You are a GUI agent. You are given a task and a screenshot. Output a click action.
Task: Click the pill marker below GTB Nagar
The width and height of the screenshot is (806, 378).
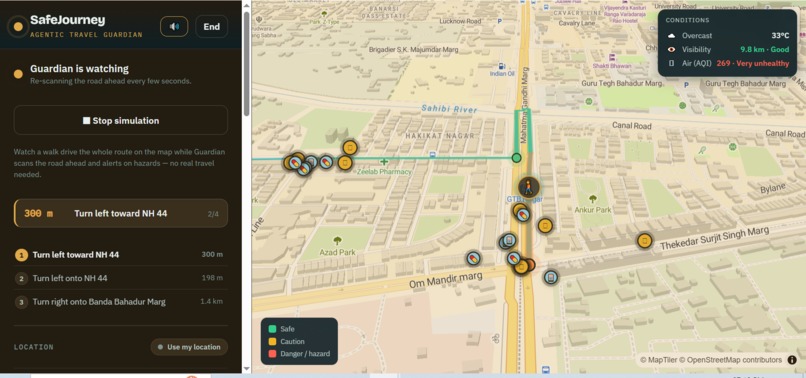click(523, 214)
